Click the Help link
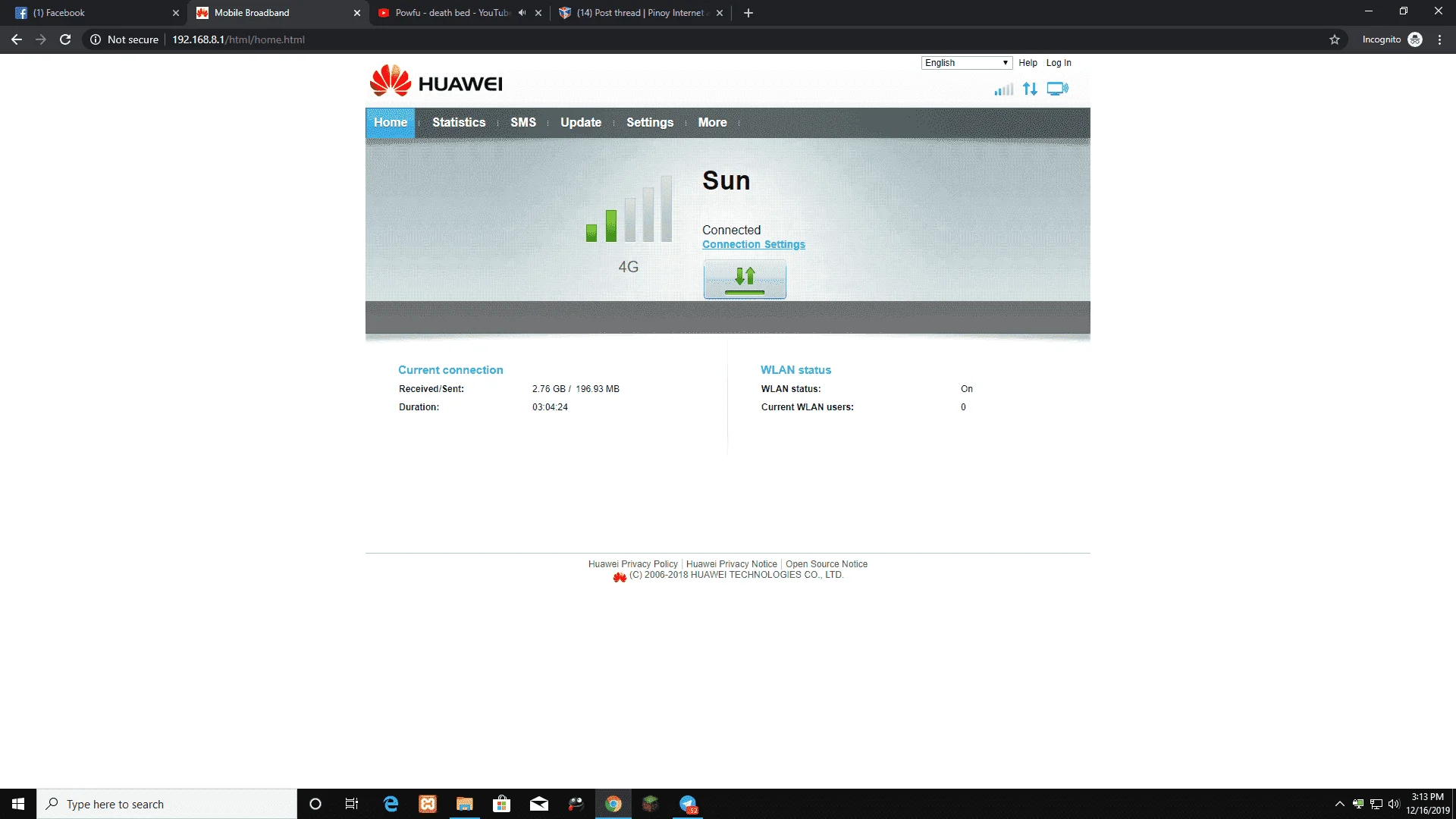 pos(1028,63)
